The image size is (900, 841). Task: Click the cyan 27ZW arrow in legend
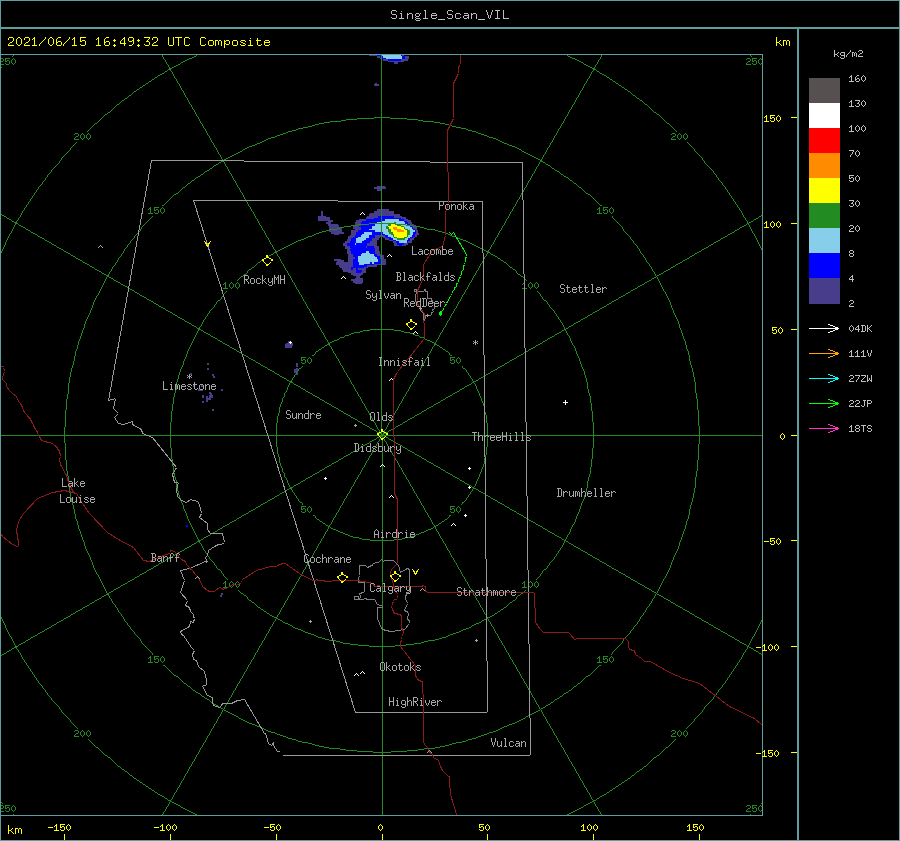[824, 378]
